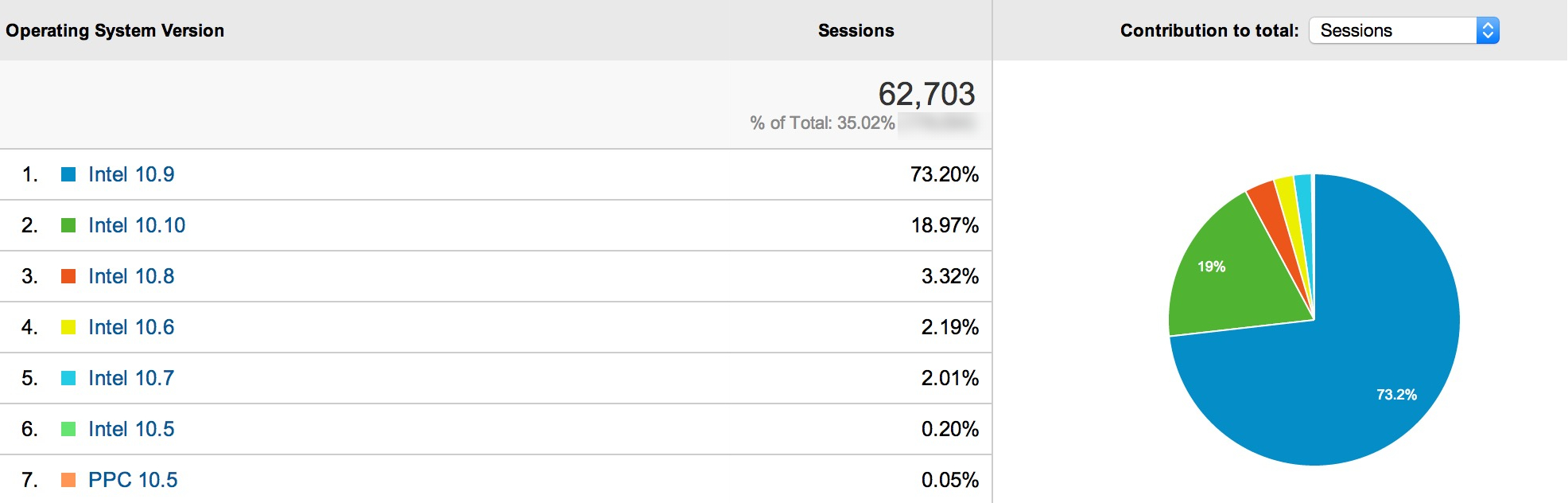Click the orange swatch beside PPC 10.5
Screen dimensions: 1568x503
(x=68, y=480)
